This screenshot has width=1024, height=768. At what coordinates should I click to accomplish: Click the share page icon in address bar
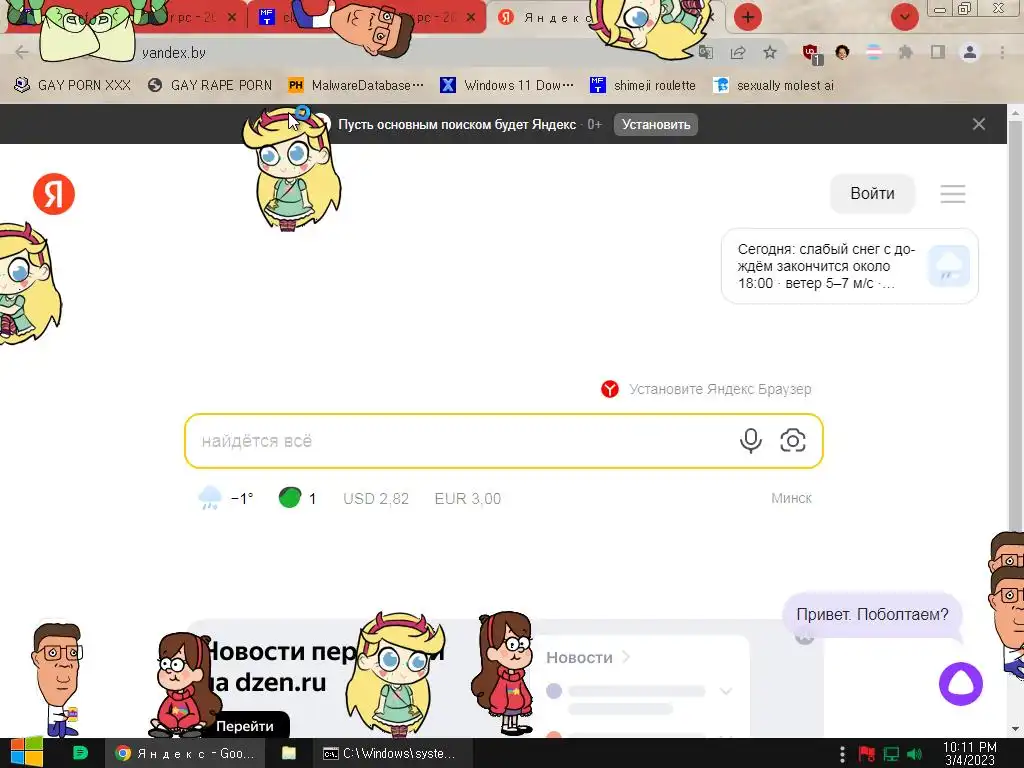[738, 52]
